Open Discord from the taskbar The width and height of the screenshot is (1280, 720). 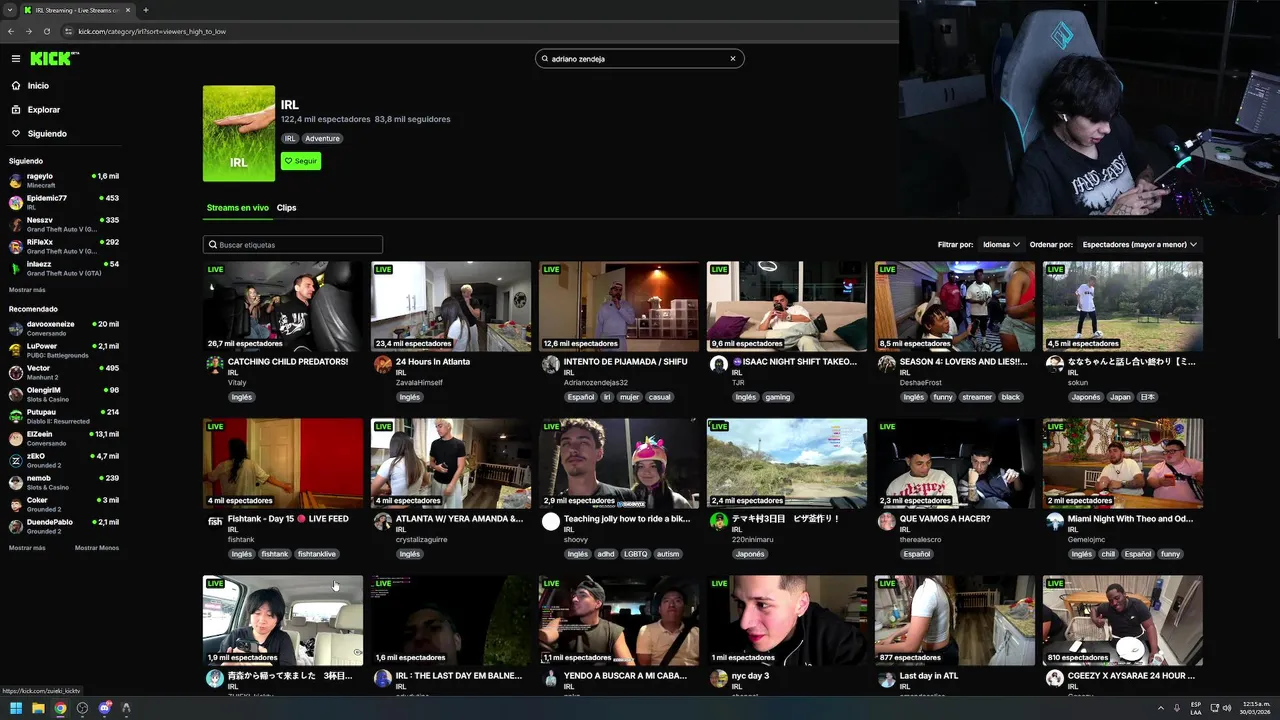click(x=104, y=708)
